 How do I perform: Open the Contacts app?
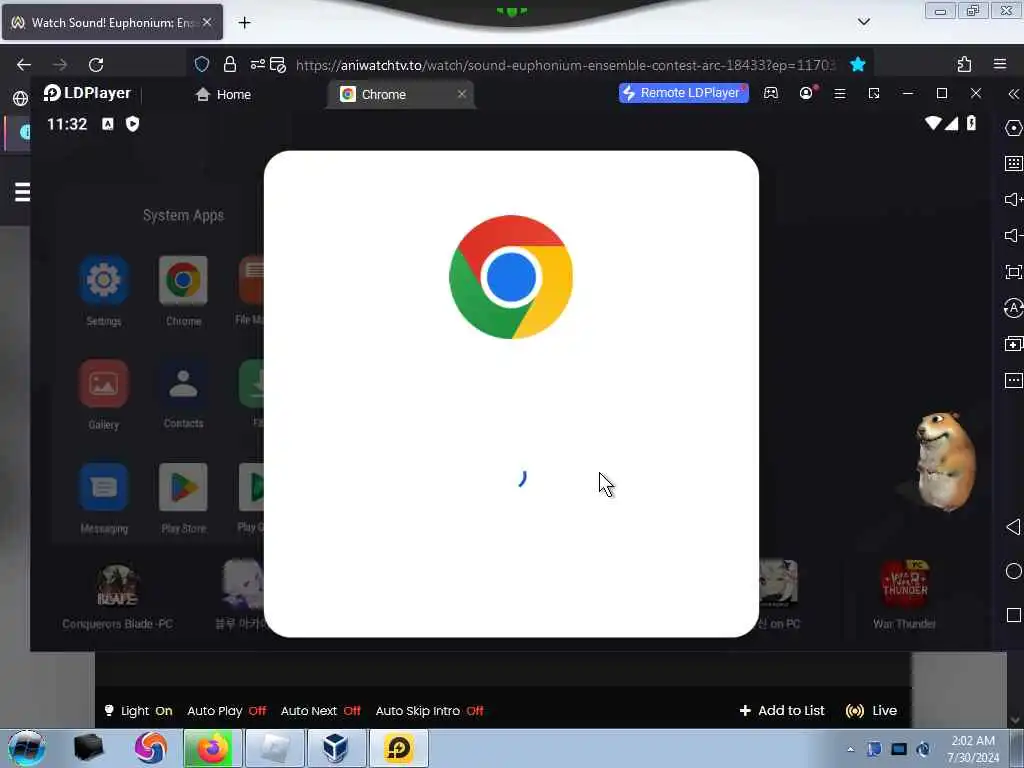coord(183,384)
